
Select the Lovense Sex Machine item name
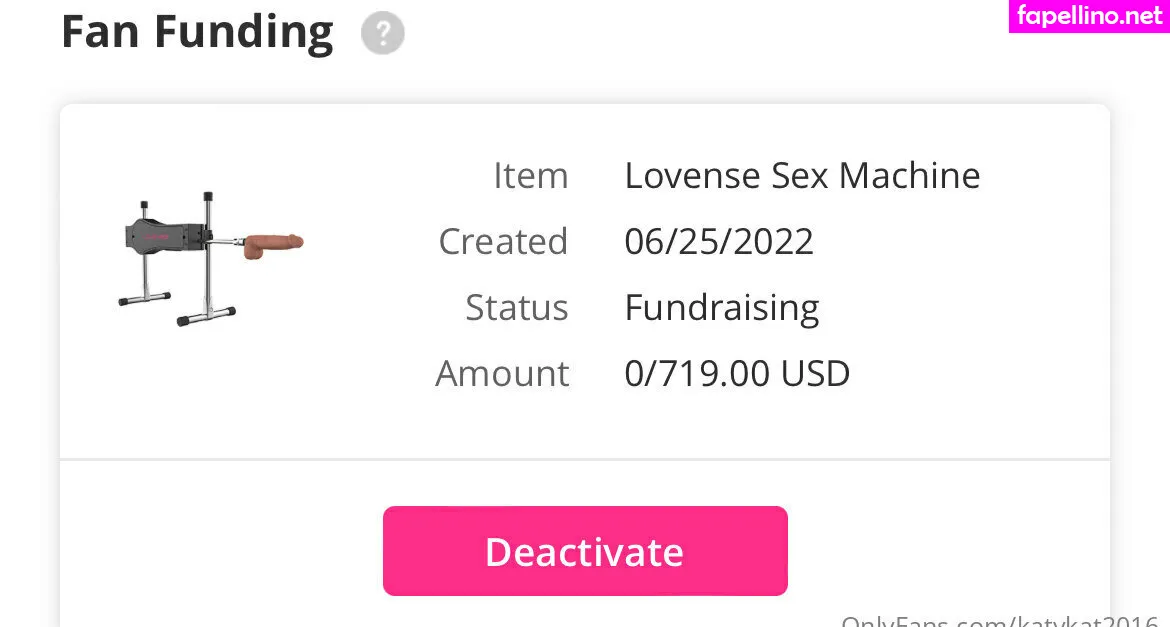pos(802,176)
